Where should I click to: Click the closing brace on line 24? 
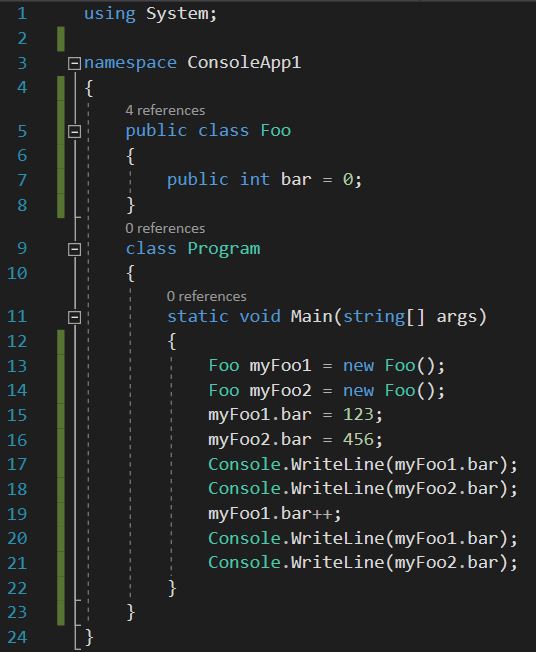pos(89,637)
